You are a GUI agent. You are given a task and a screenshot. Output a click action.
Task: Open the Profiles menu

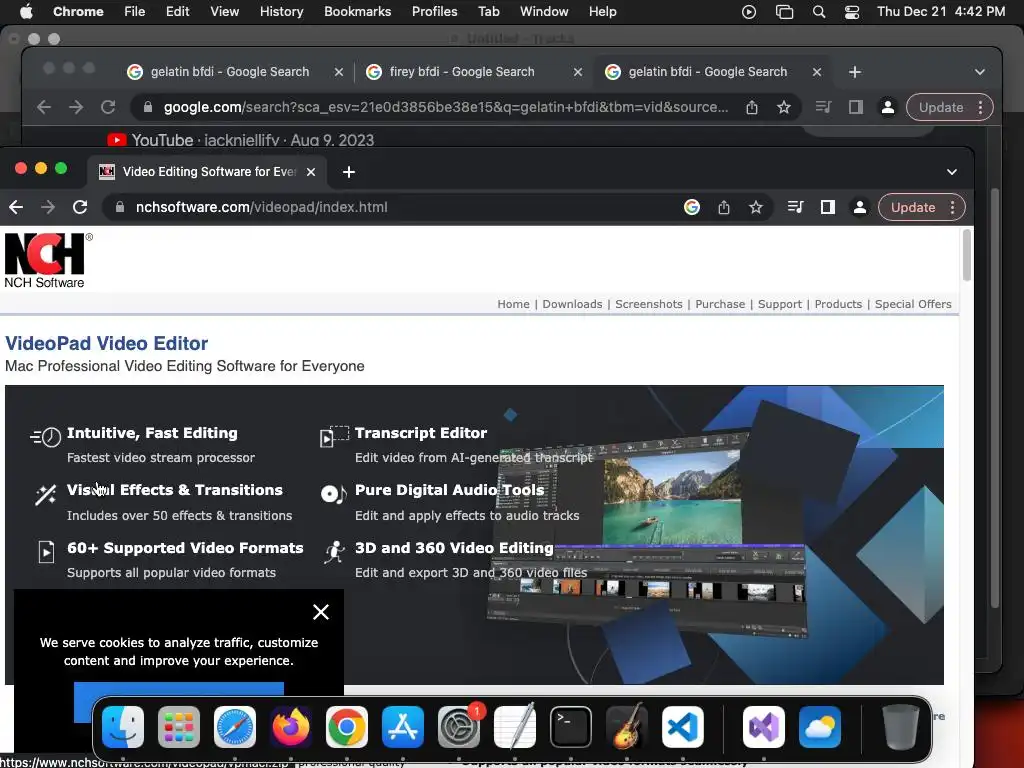click(x=434, y=12)
